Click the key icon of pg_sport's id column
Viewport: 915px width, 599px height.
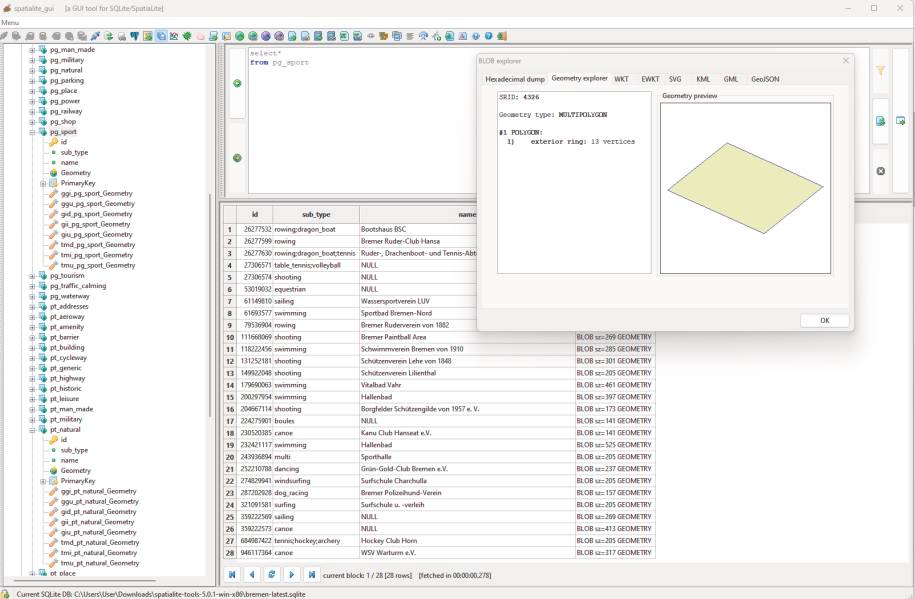(x=54, y=142)
